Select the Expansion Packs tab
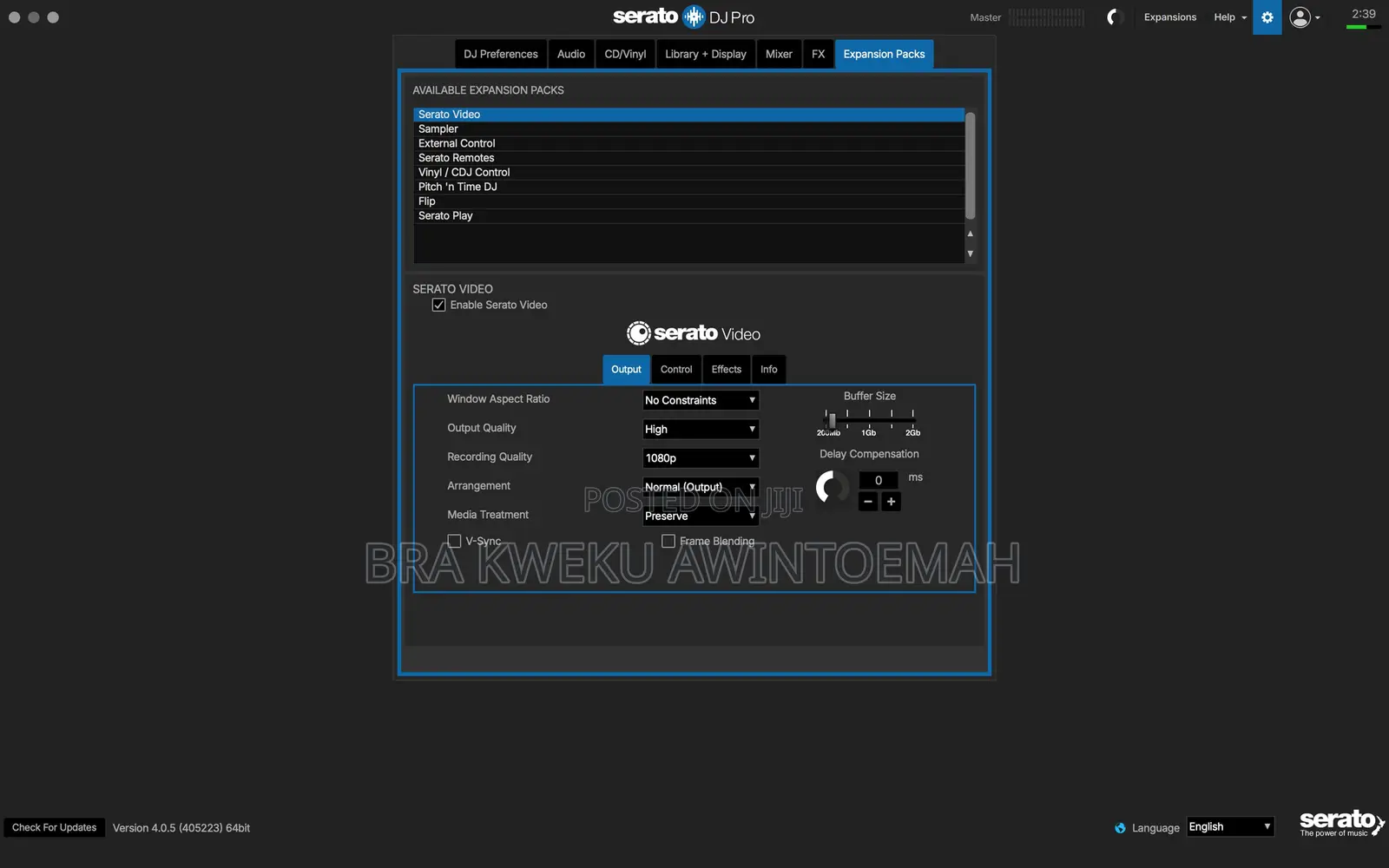This screenshot has width=1389, height=868. (884, 54)
